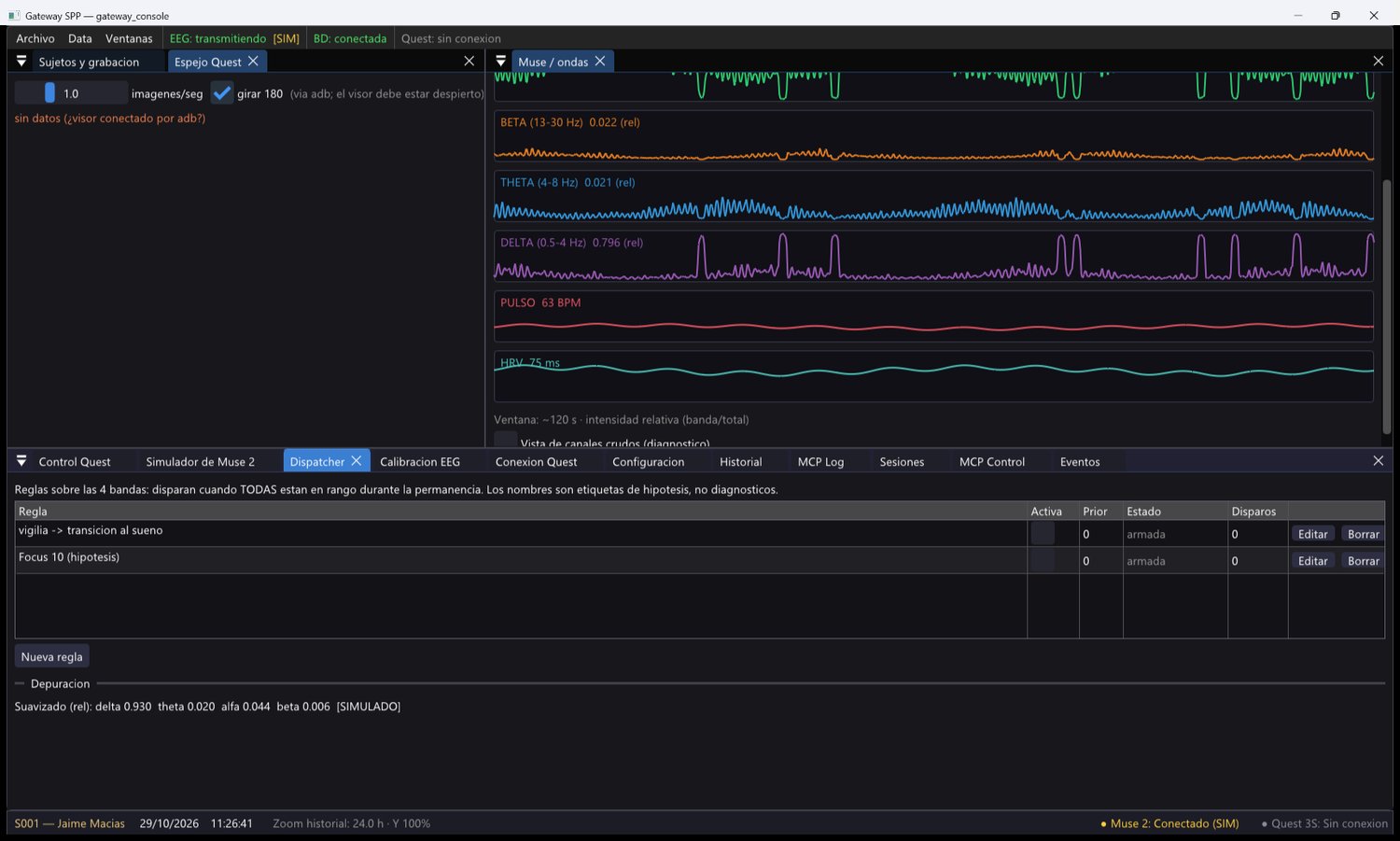
Task: Open the Simulador de Muse 2 tab
Action: coord(200,462)
